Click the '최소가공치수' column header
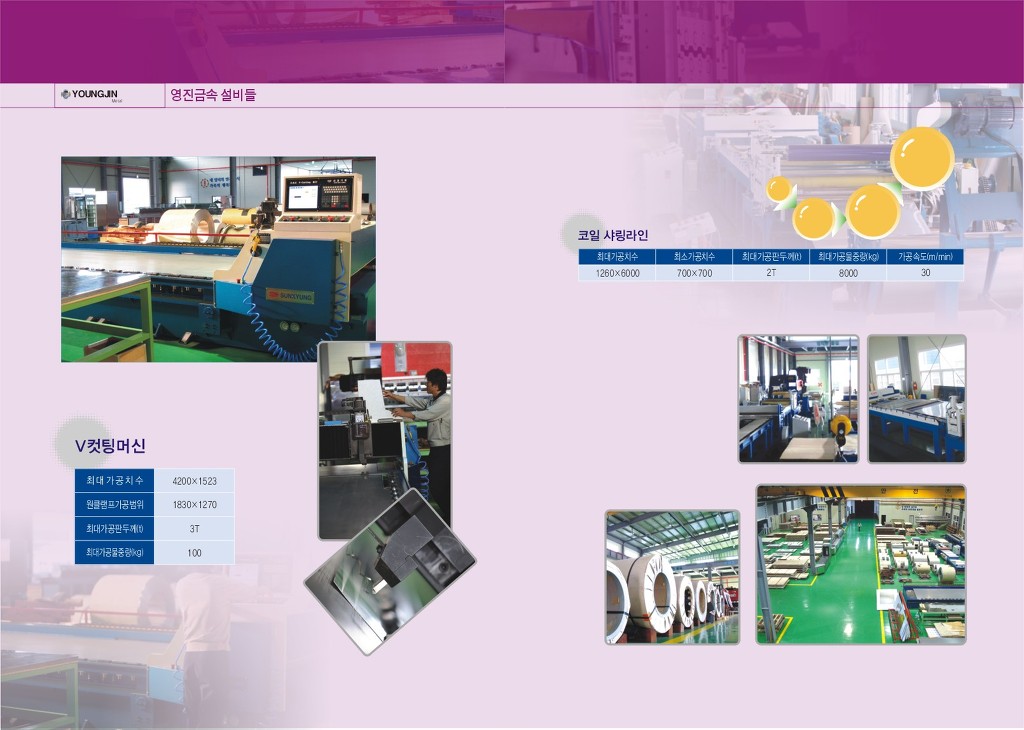The height and width of the screenshot is (730, 1024). point(694,257)
